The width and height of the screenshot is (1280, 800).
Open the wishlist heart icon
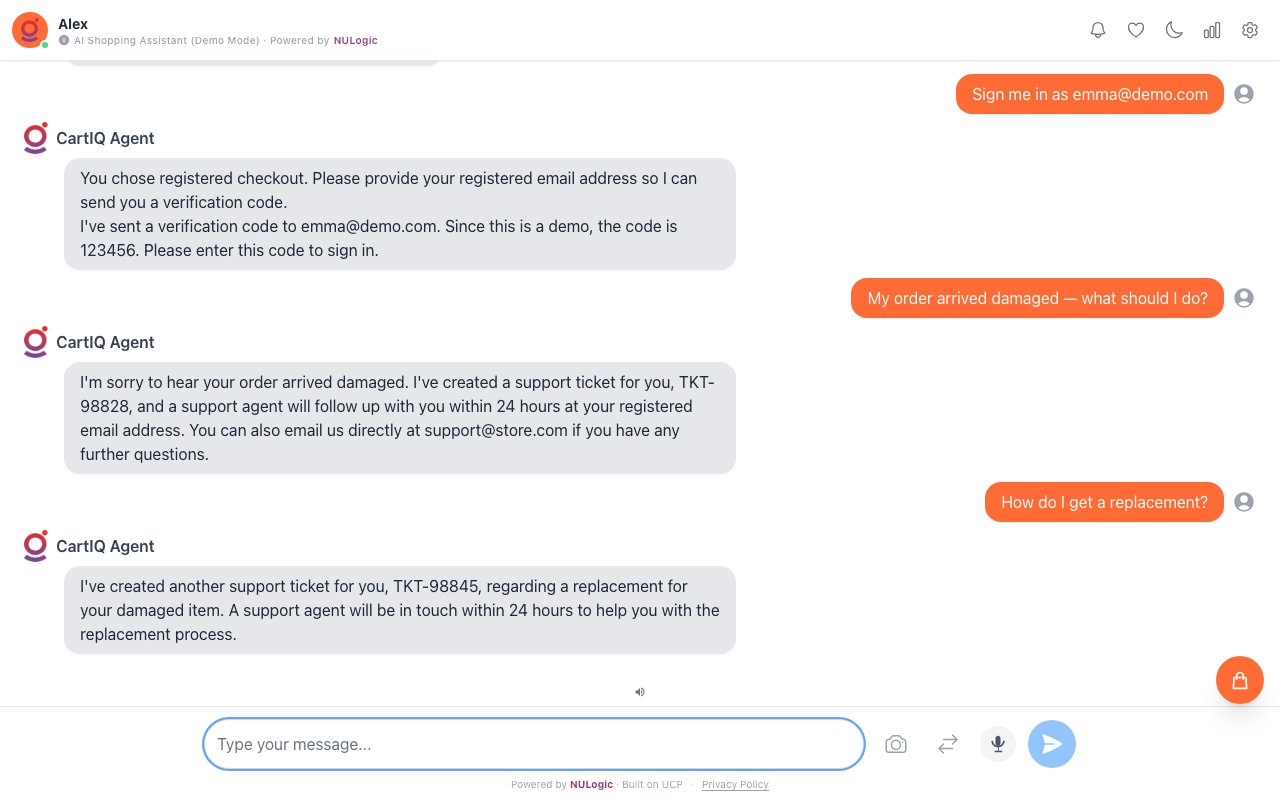[x=1136, y=30]
